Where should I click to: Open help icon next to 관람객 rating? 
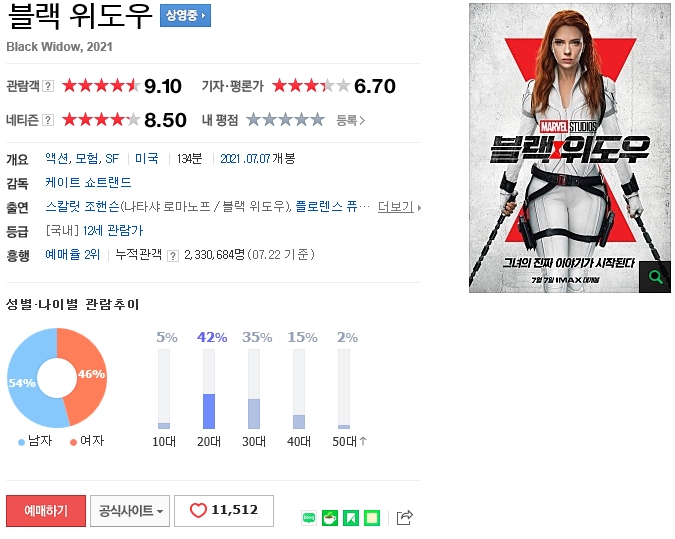click(48, 86)
